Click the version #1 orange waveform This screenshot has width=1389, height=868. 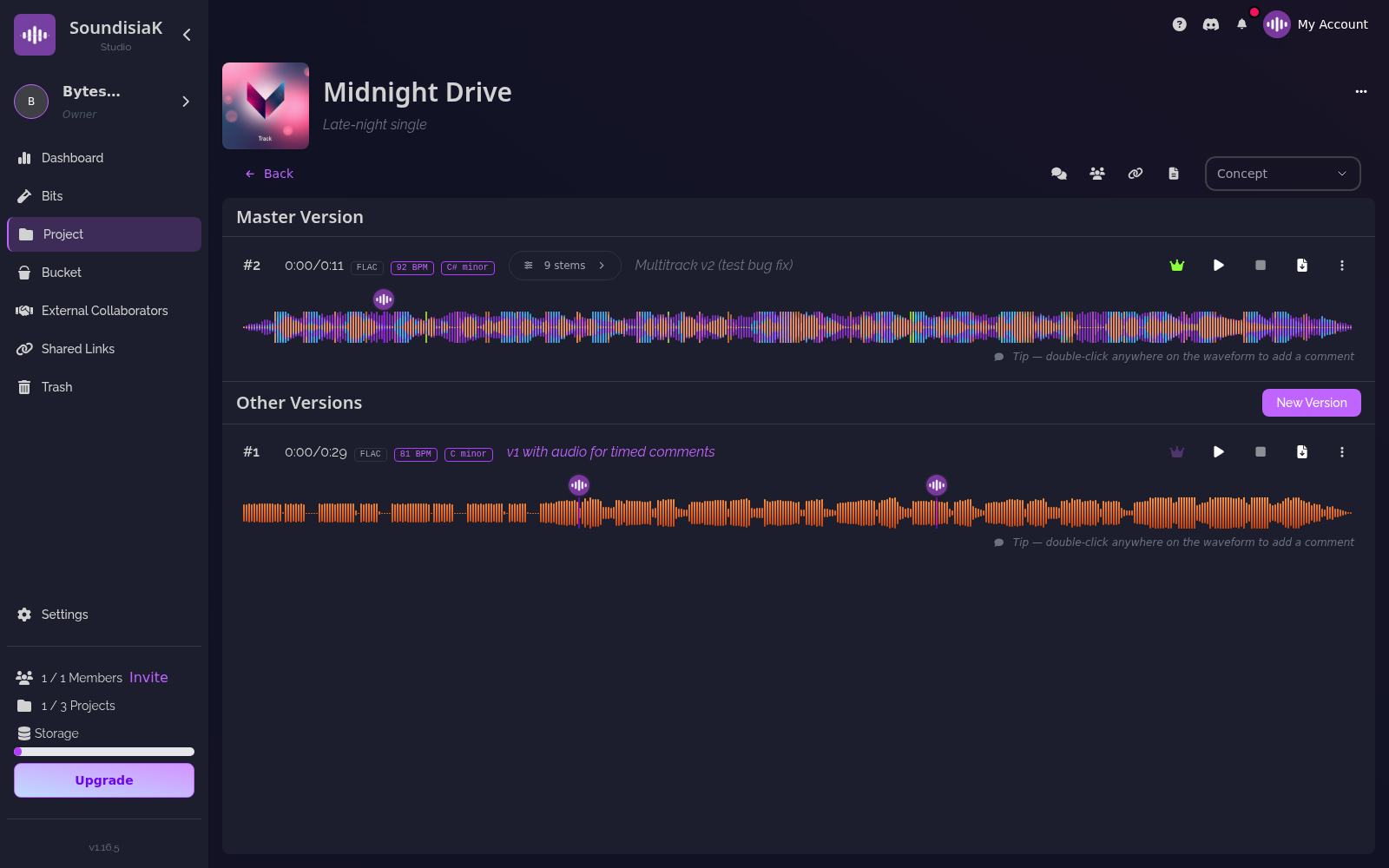(x=798, y=513)
